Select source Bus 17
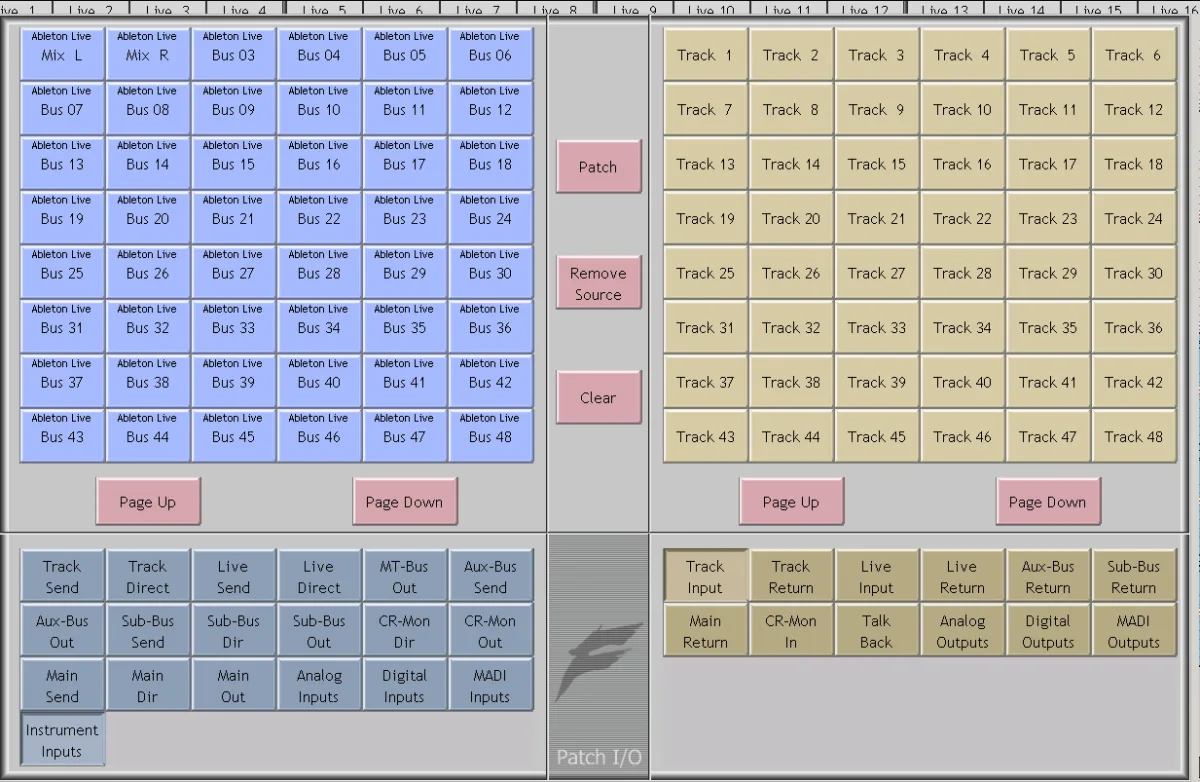Viewport: 1200px width, 782px height. pos(405,163)
